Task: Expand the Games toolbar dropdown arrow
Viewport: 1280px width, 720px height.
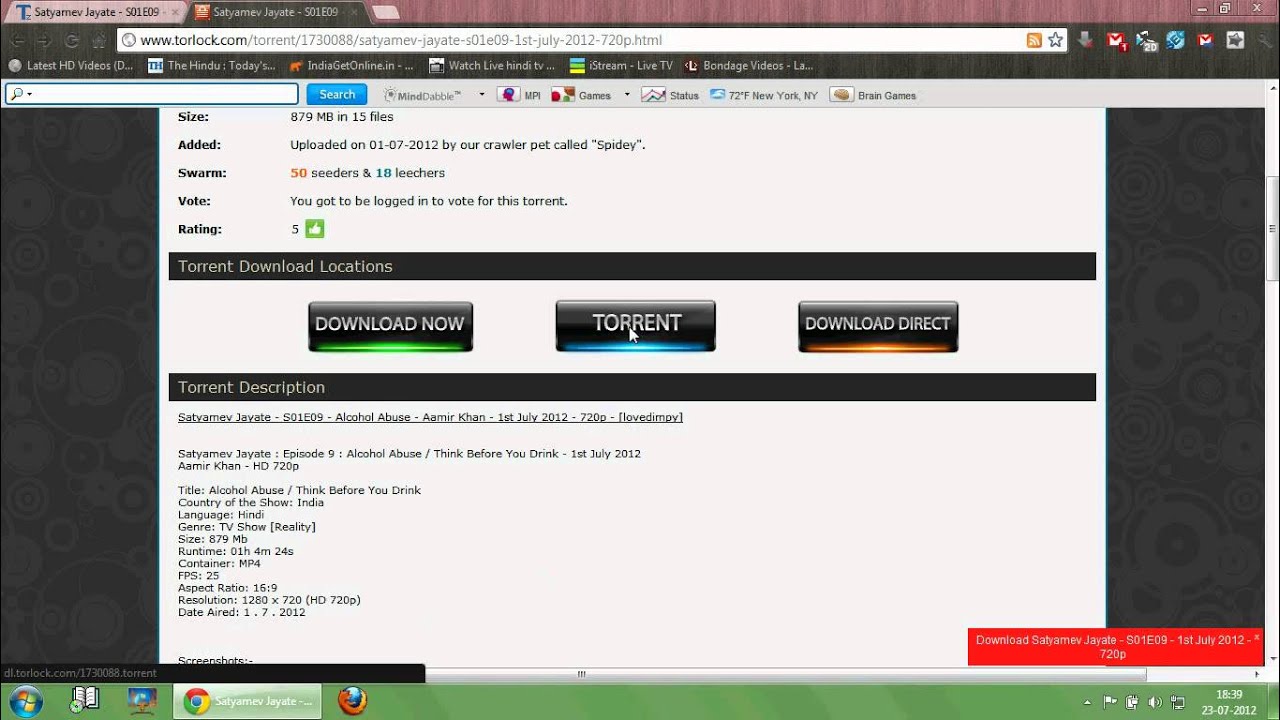Action: coord(627,95)
